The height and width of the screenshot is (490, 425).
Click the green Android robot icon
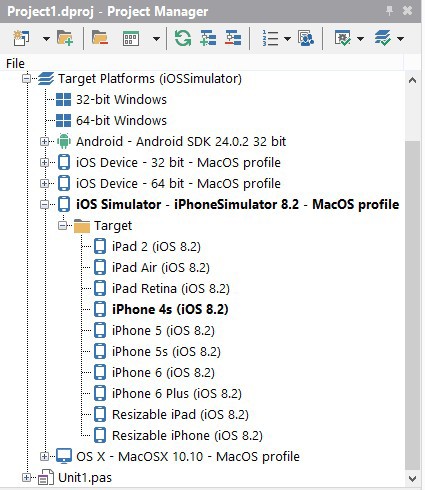(64, 141)
